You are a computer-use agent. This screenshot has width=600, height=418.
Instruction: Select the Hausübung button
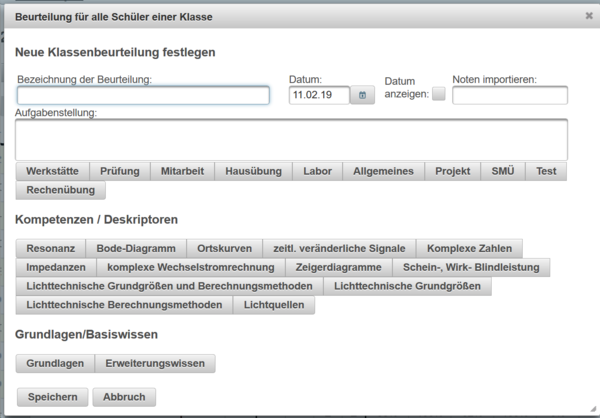[x=254, y=171]
